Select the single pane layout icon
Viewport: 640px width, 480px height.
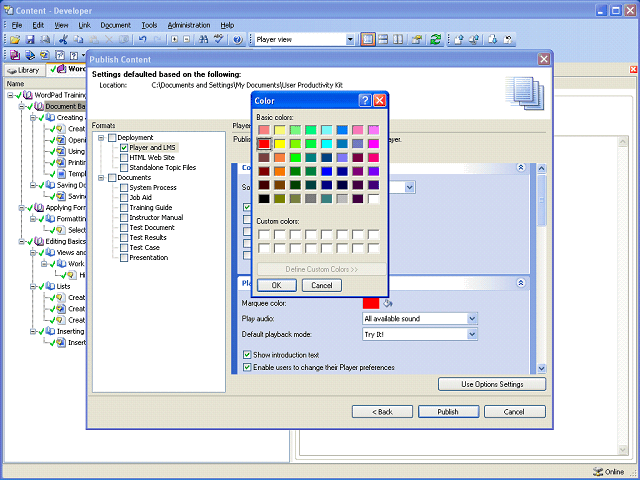tap(368, 40)
